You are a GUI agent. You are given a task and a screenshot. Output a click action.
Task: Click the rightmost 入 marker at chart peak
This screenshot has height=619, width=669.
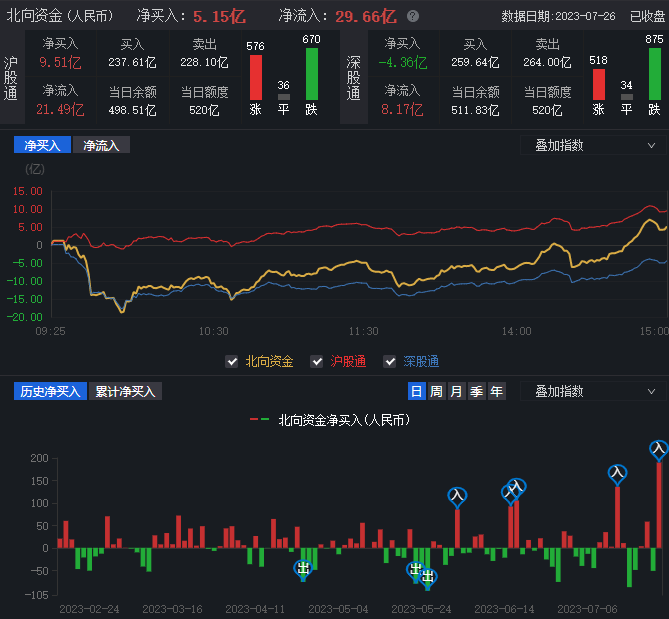pyautogui.click(x=658, y=450)
